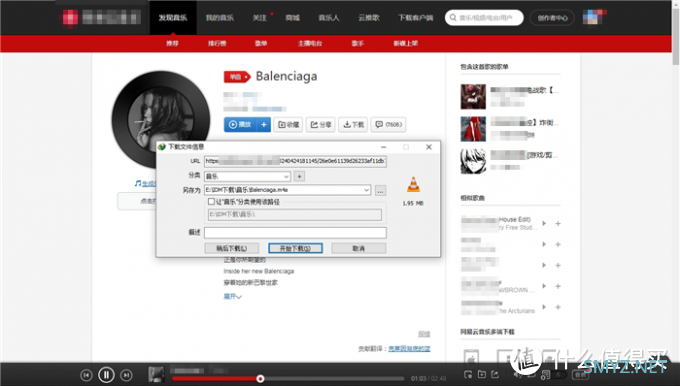Open the 创作者中心 button
680x386 pixels.
(x=552, y=18)
